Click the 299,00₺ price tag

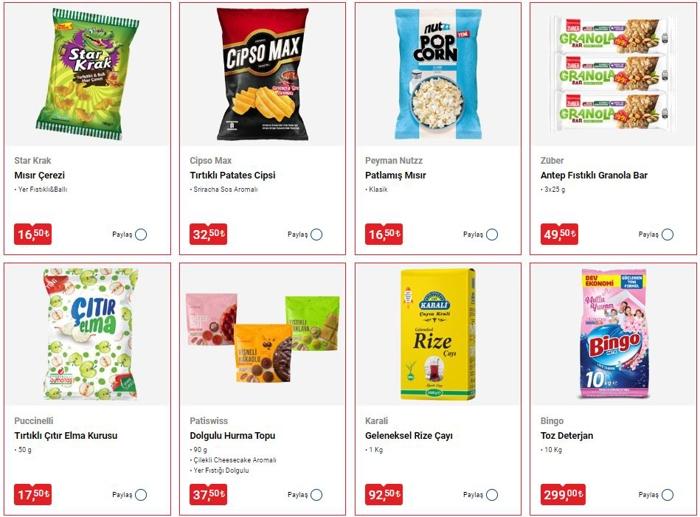[562, 494]
